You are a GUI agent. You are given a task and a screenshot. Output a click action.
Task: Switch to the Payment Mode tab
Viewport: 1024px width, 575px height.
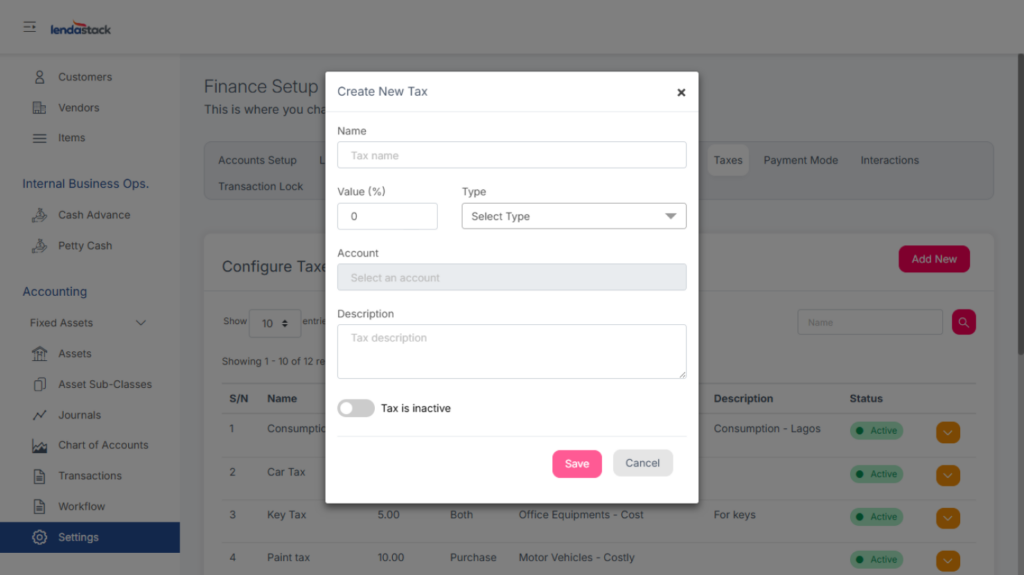[x=800, y=160]
